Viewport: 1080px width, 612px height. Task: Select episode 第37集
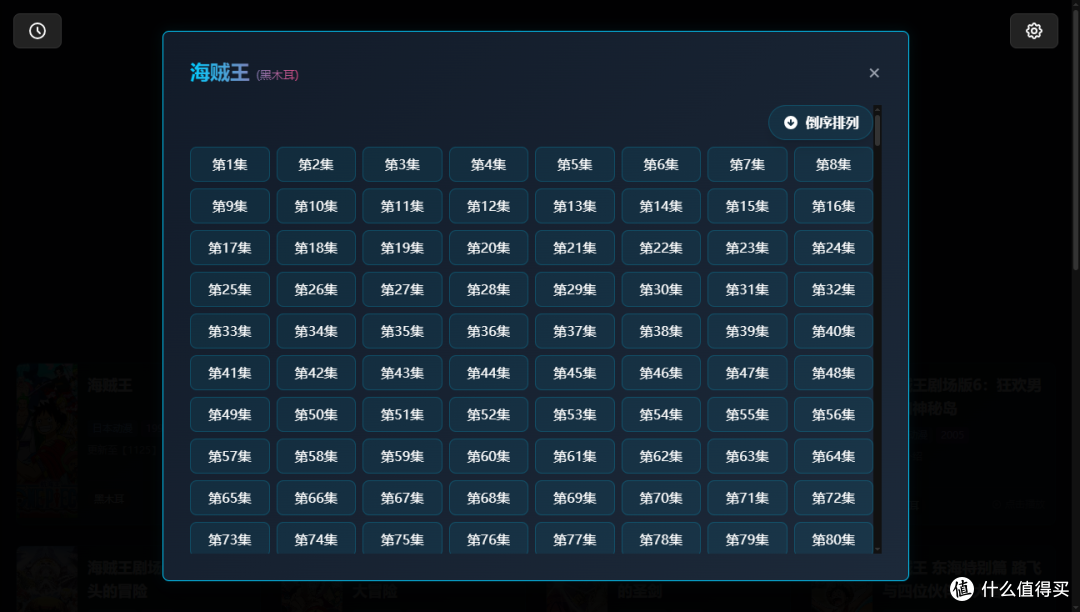pyautogui.click(x=574, y=331)
